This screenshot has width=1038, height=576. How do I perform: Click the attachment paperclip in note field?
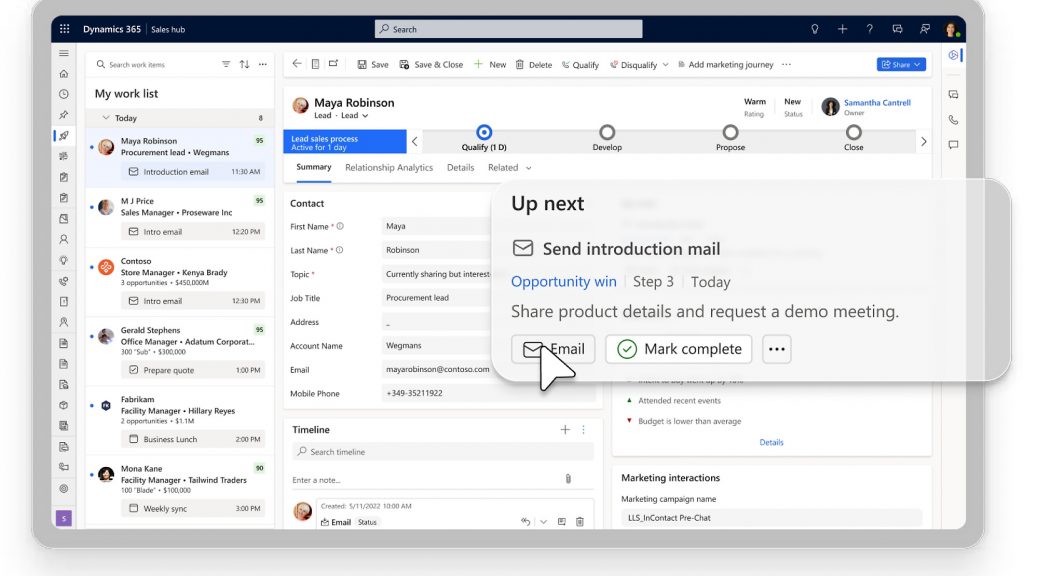coord(568,479)
